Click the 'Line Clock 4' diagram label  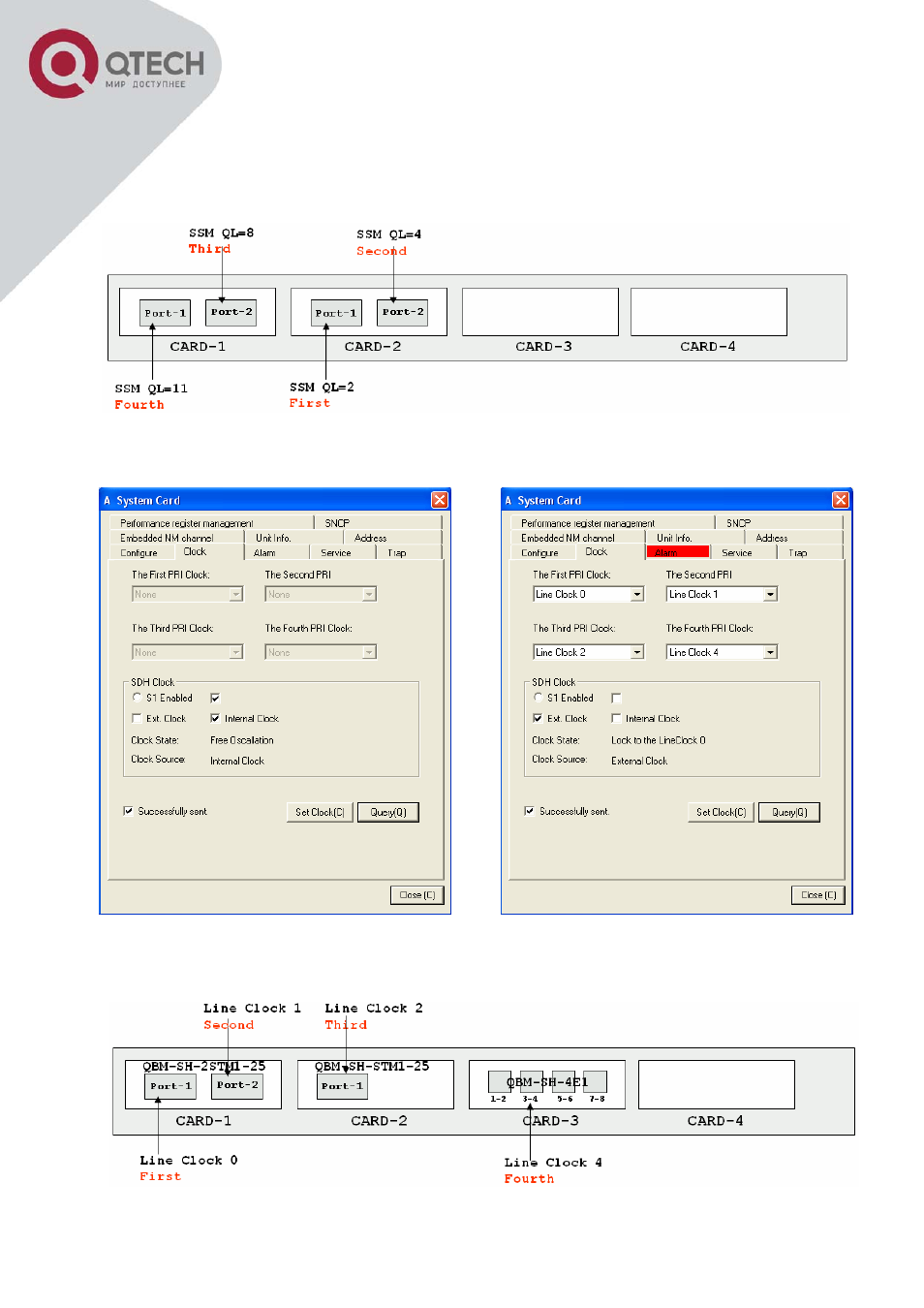click(553, 1162)
